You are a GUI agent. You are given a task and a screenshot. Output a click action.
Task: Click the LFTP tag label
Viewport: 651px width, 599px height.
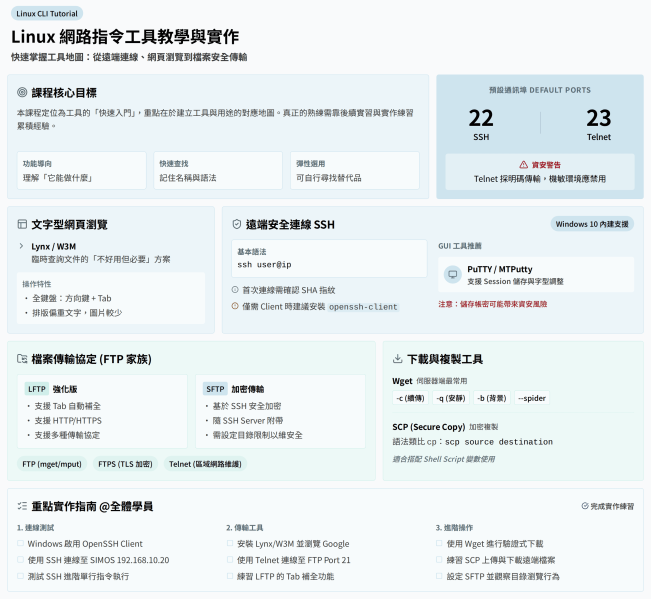pyautogui.click(x=37, y=389)
